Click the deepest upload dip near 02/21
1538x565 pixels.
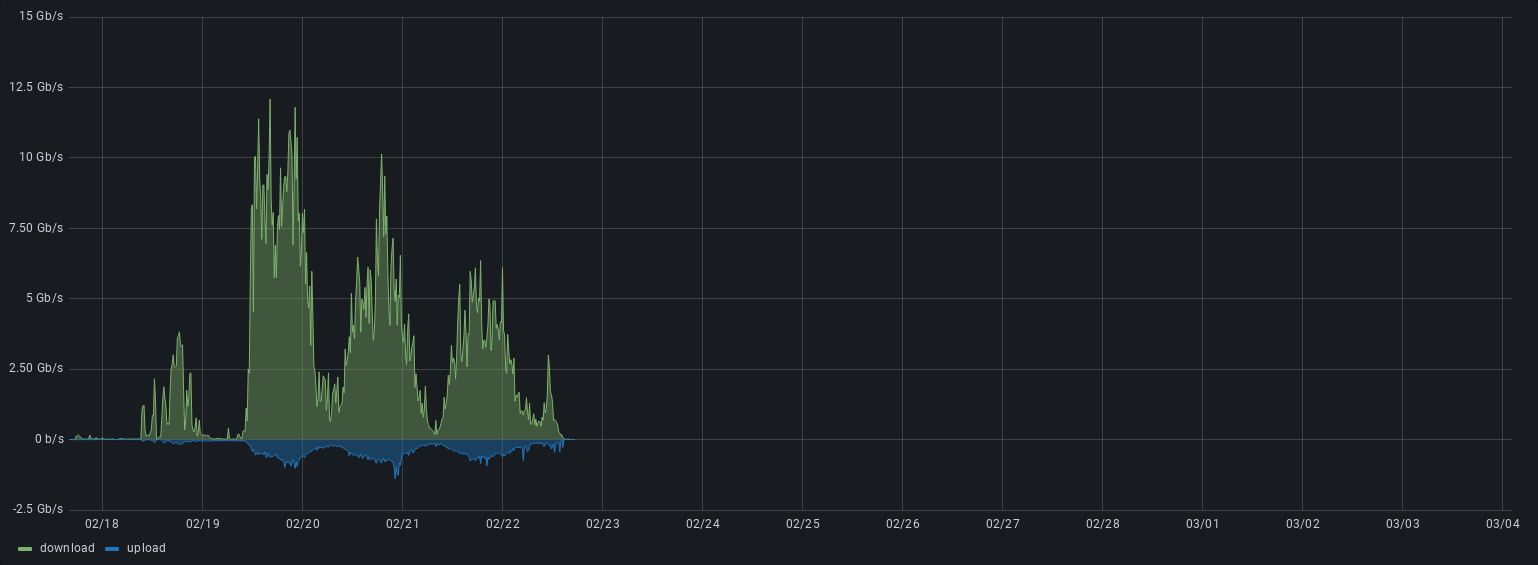pyautogui.click(x=396, y=476)
